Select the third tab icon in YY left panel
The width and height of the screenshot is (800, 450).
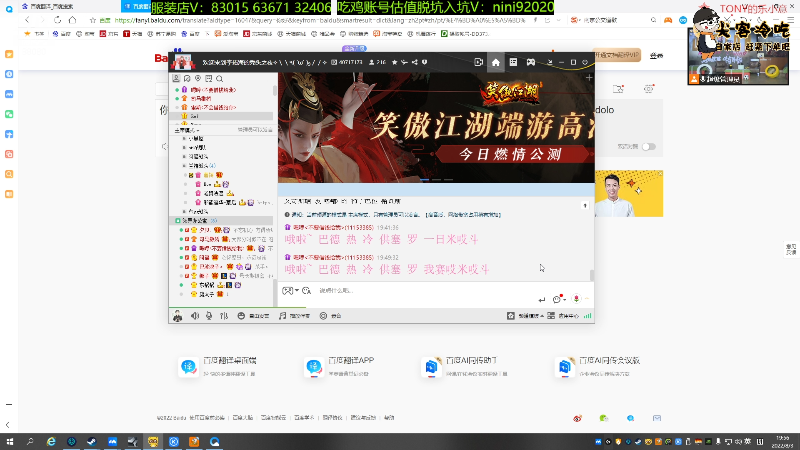[198, 79]
